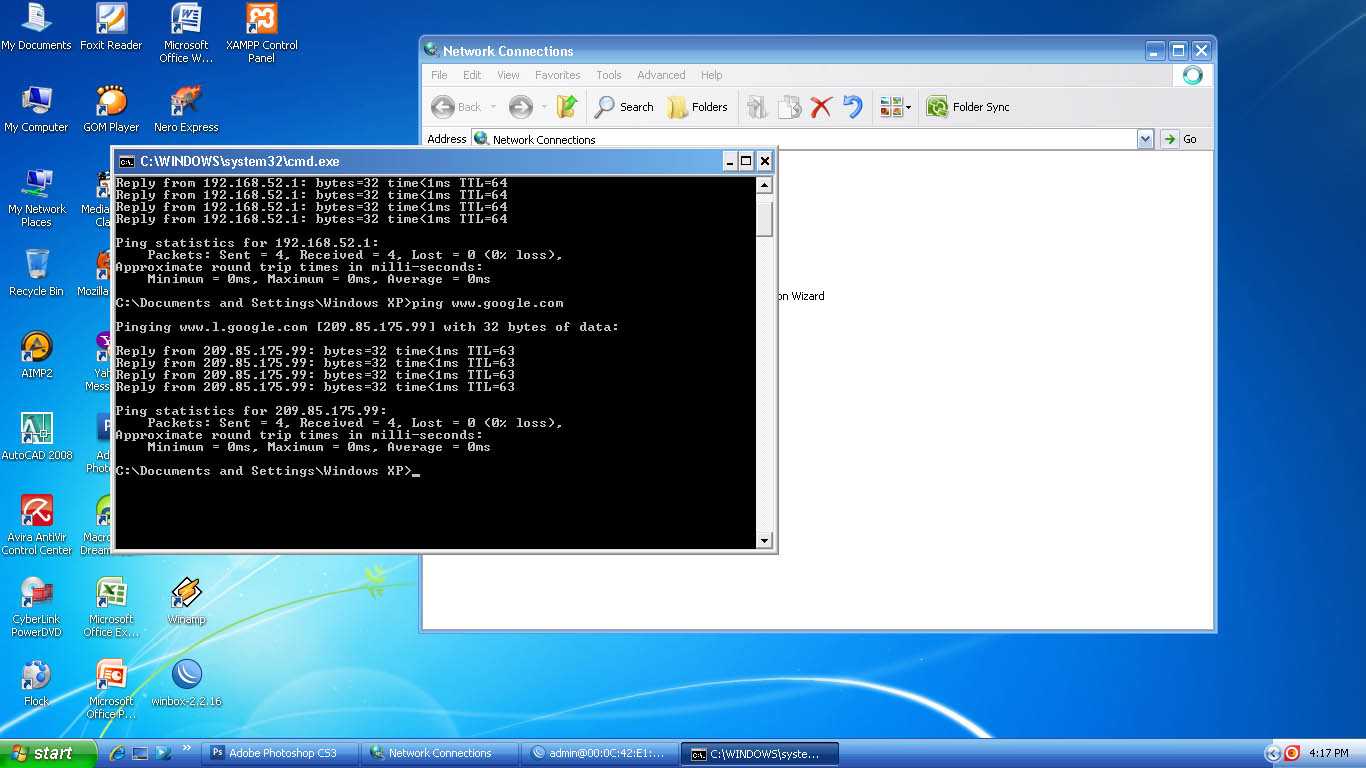Click the command prompt scrollbar down arrow
This screenshot has height=768, width=1366.
pyautogui.click(x=764, y=540)
